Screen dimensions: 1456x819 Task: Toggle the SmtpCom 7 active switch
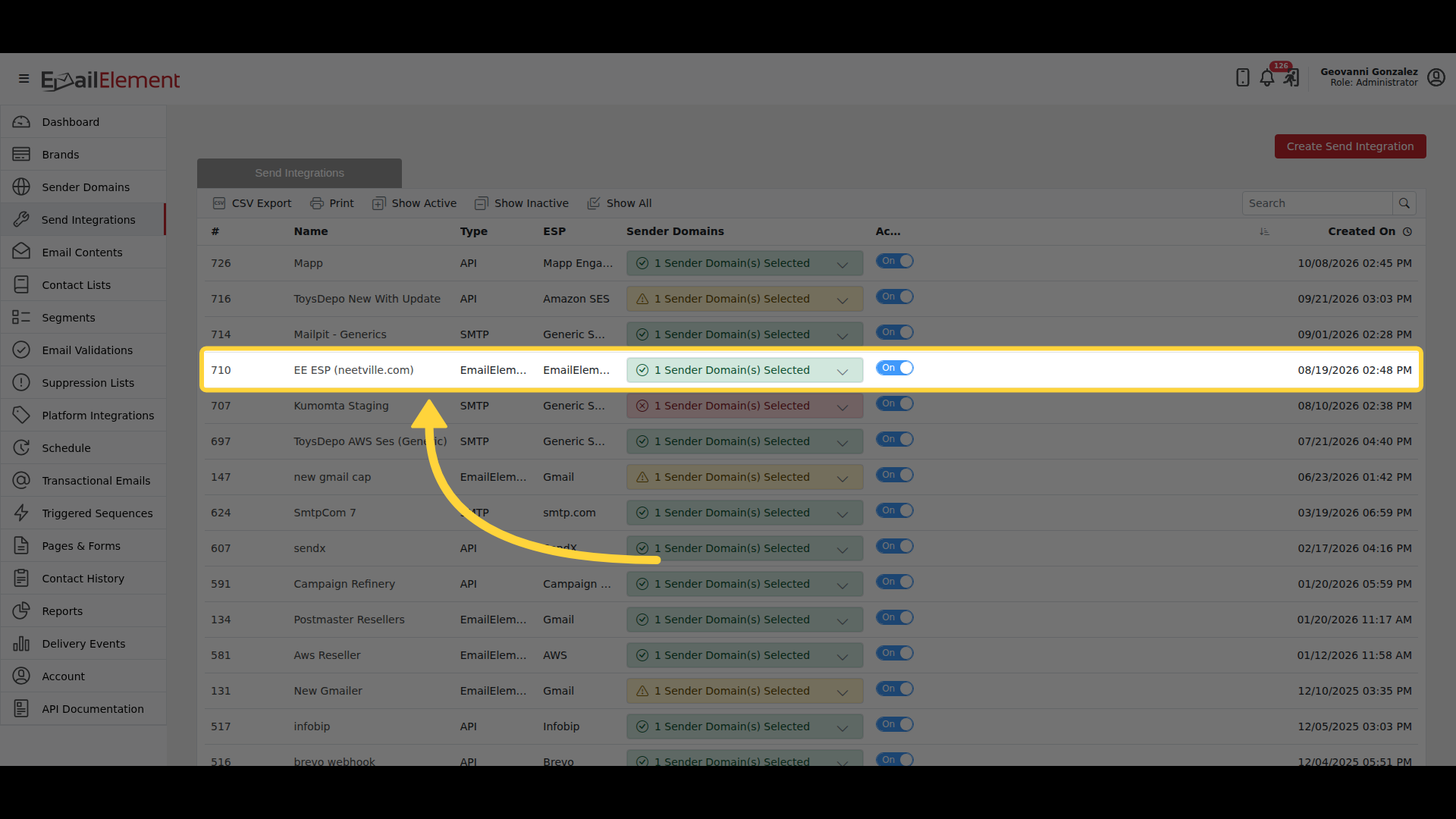[895, 510]
